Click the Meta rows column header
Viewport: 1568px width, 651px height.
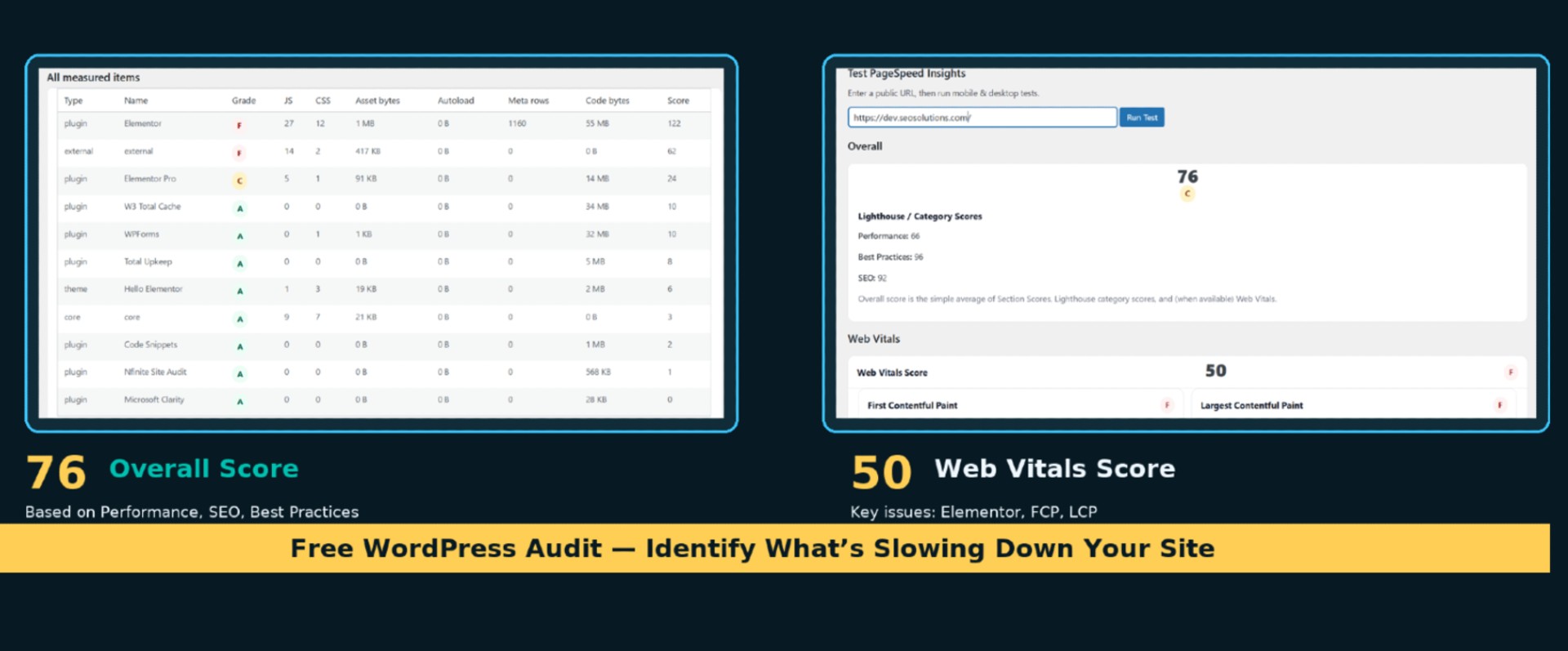pyautogui.click(x=528, y=100)
